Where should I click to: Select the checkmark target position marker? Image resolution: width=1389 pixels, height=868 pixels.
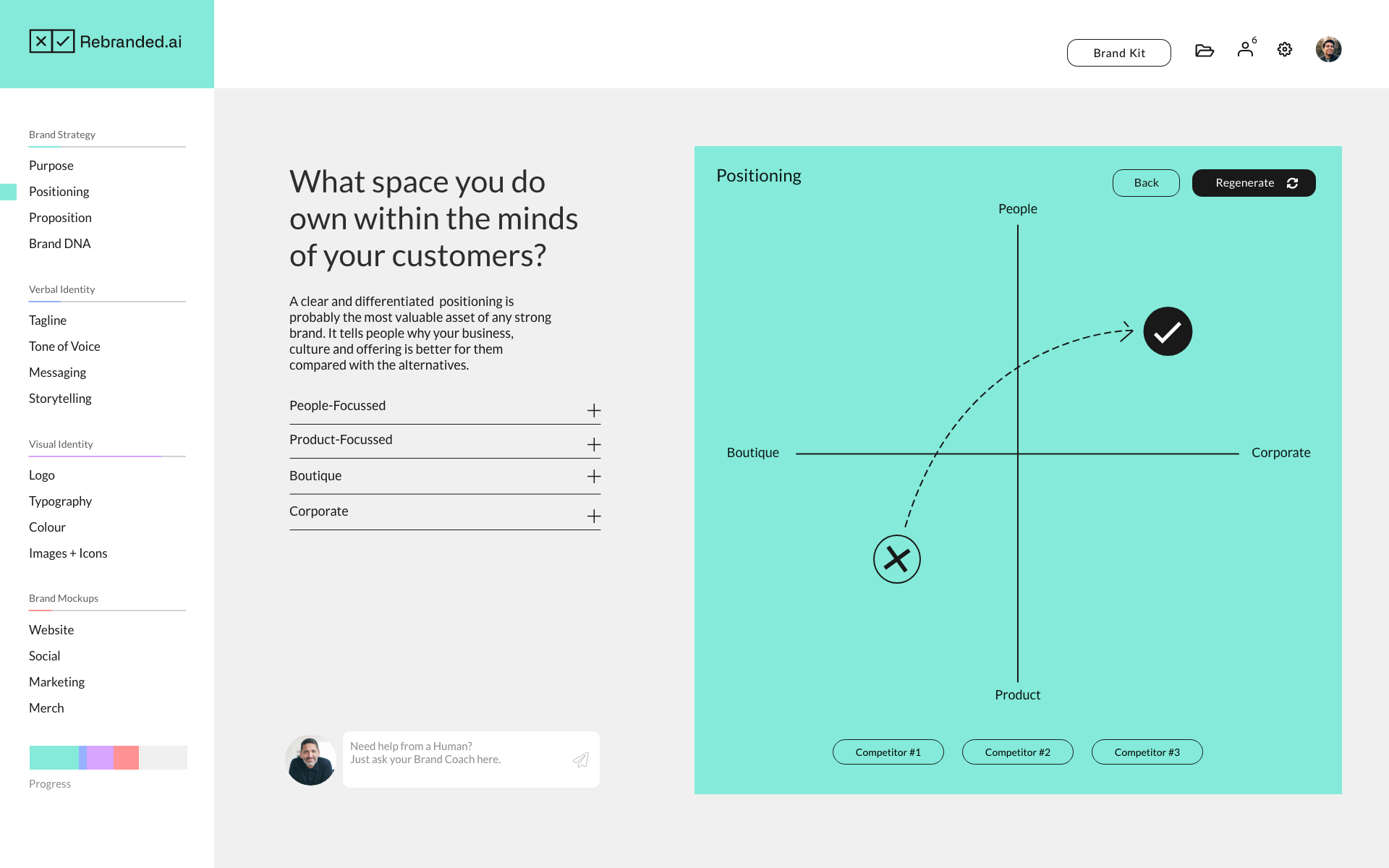(x=1168, y=331)
